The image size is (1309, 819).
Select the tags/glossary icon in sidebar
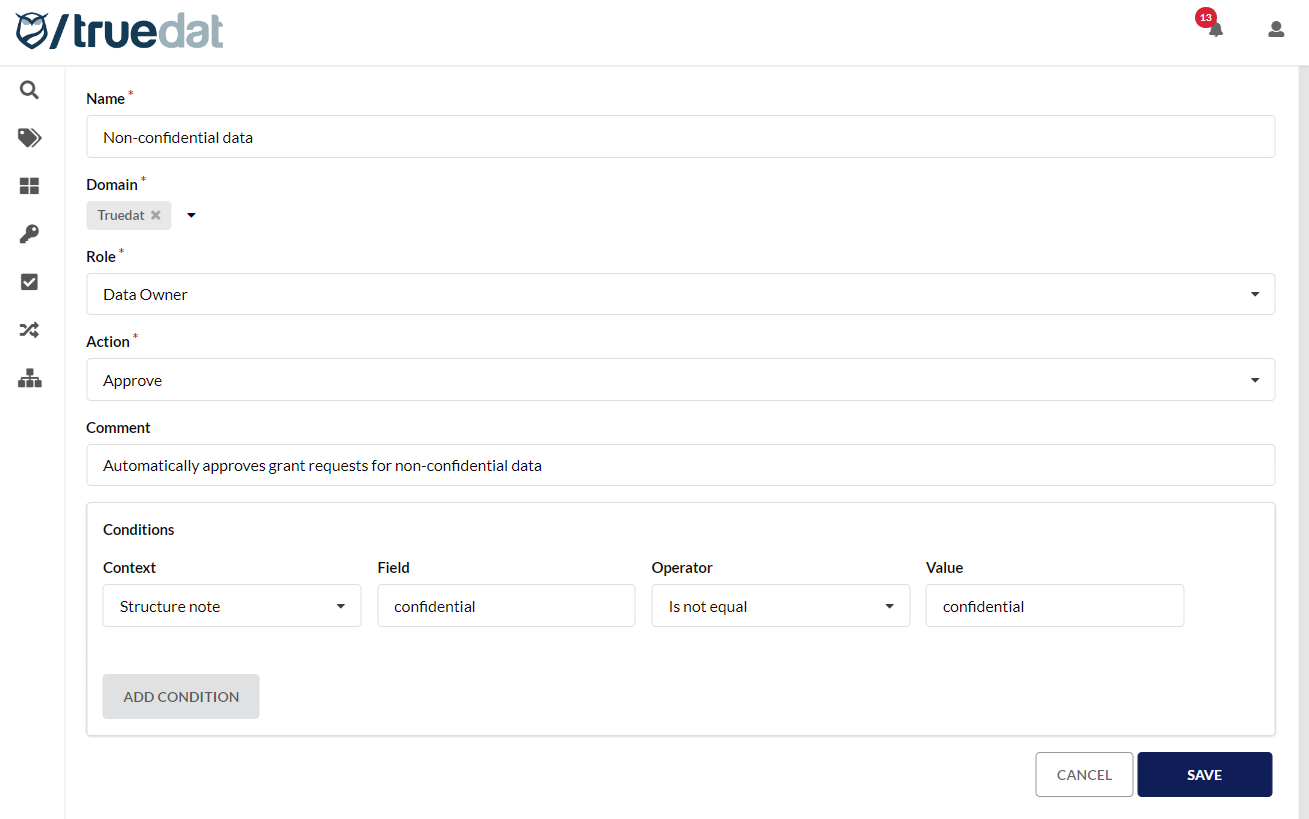(29, 137)
